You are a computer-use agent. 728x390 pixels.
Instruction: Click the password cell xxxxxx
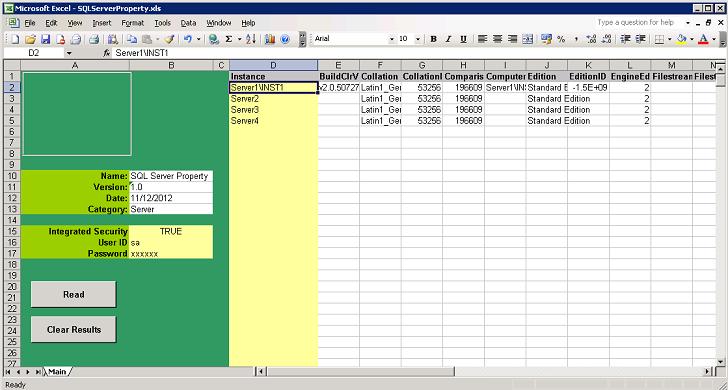(x=171, y=254)
